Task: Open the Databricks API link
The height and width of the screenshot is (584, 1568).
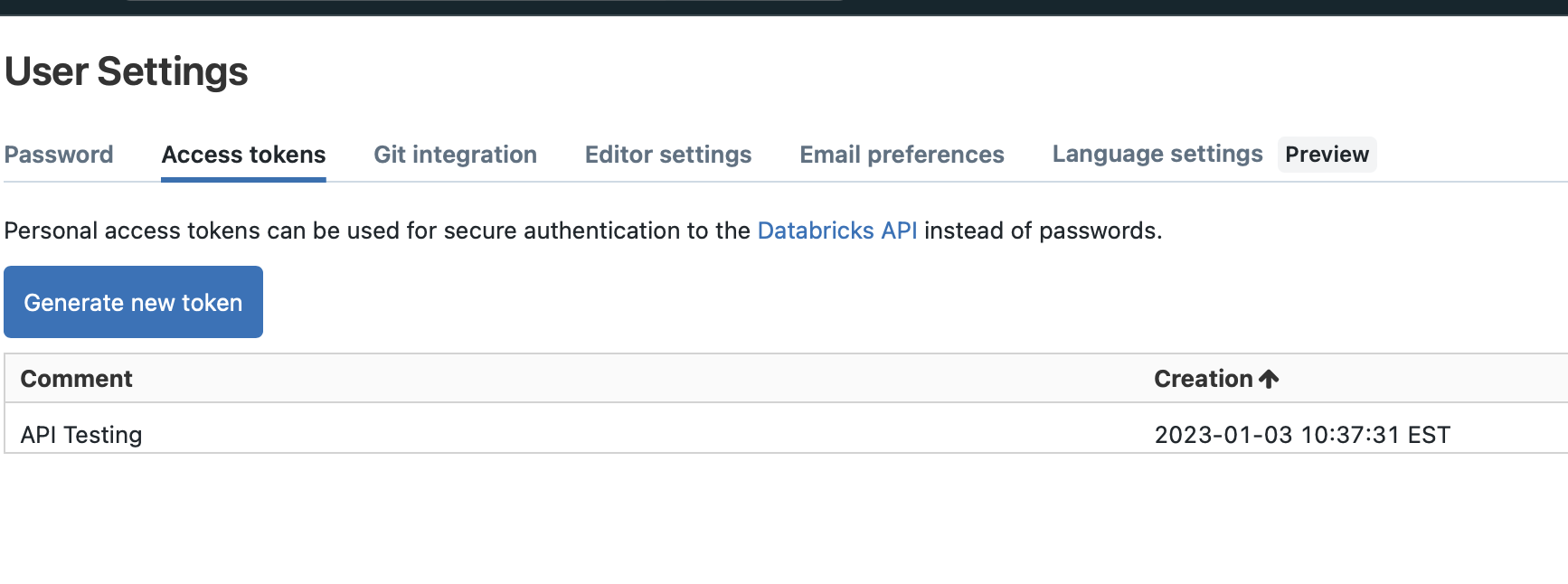Action: [x=837, y=231]
